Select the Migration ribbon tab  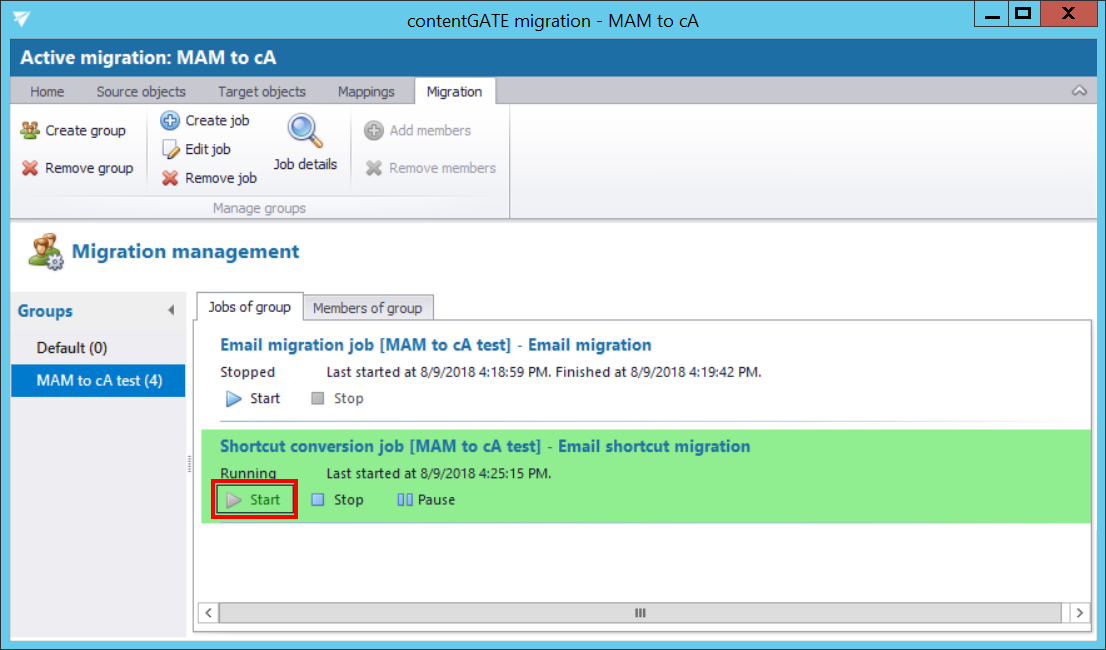454,92
